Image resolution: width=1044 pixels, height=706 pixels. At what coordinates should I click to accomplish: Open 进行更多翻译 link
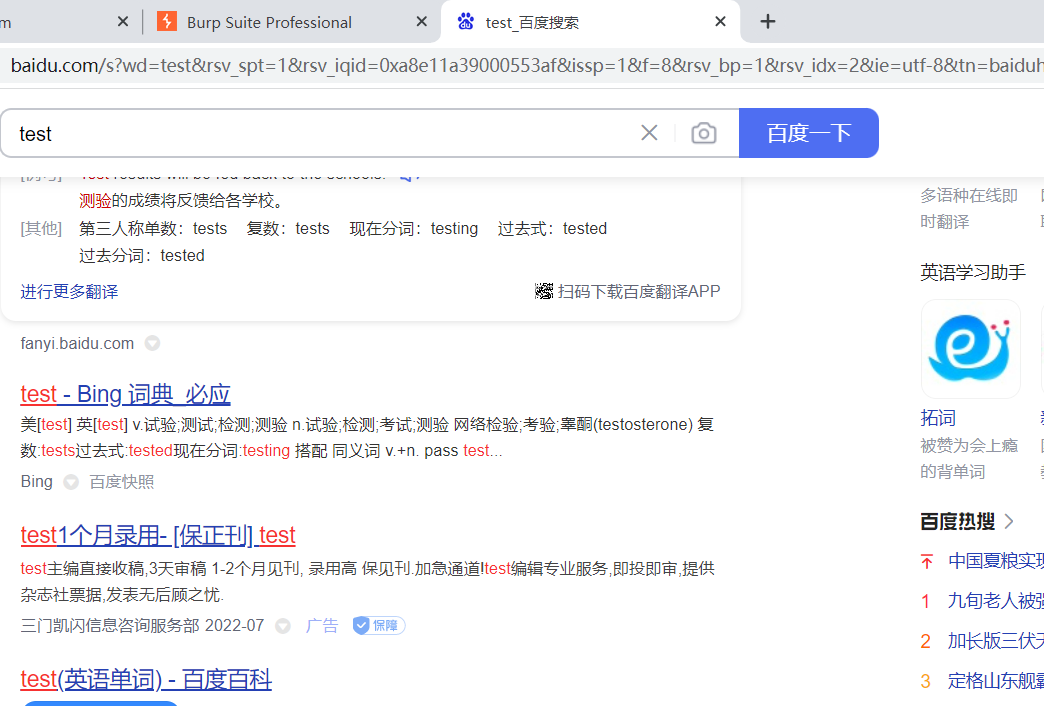pyautogui.click(x=69, y=291)
